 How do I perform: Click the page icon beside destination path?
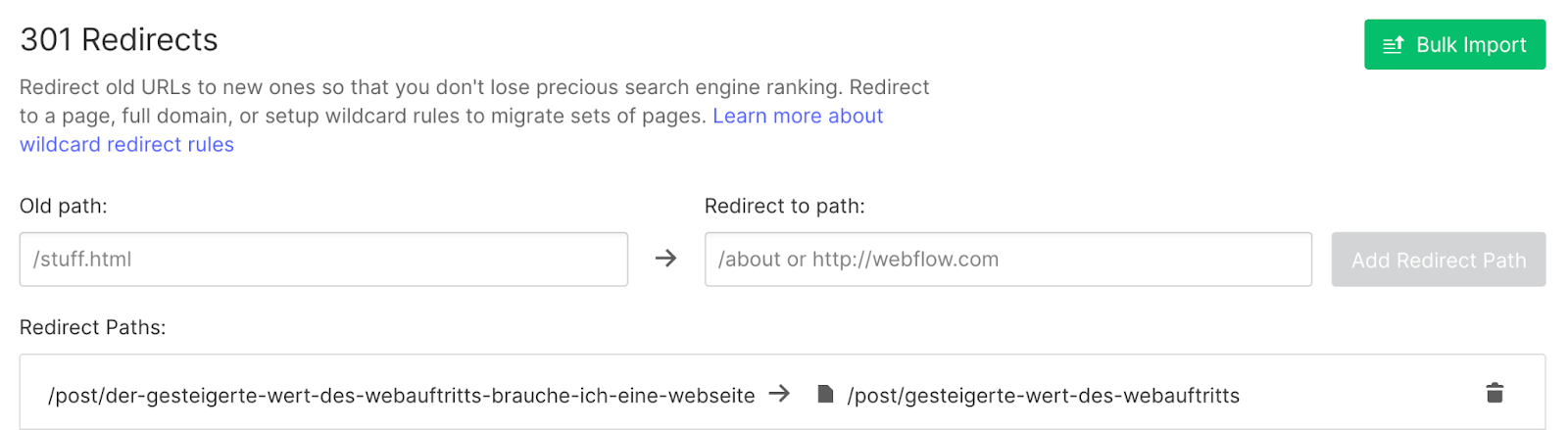[825, 394]
